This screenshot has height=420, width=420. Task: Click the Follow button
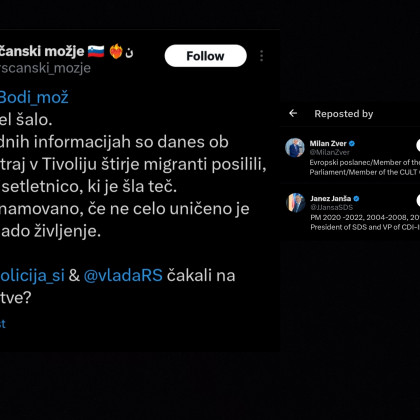coord(206,56)
